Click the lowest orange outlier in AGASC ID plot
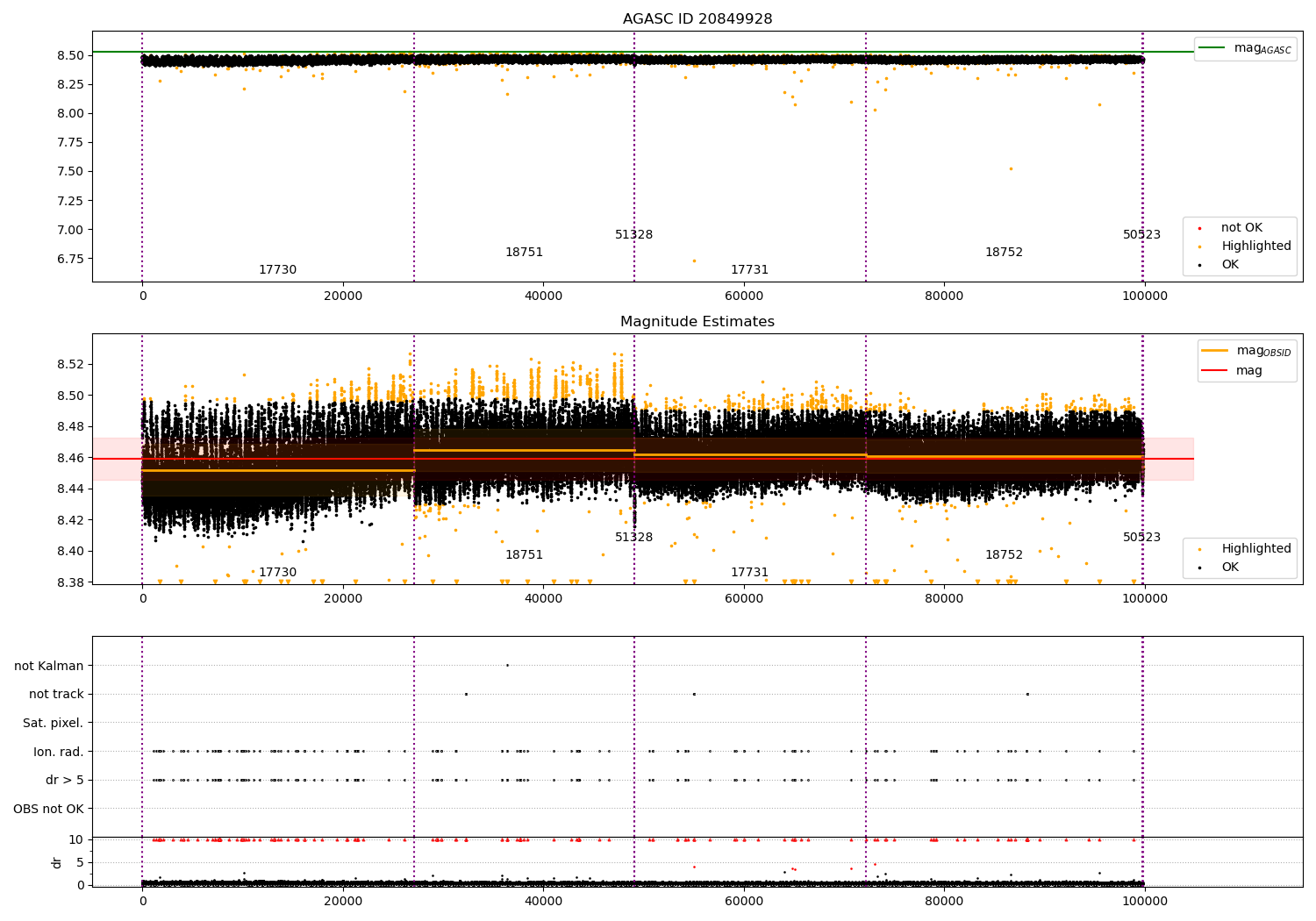Image resolution: width=1316 pixels, height=921 pixels. pos(694,261)
